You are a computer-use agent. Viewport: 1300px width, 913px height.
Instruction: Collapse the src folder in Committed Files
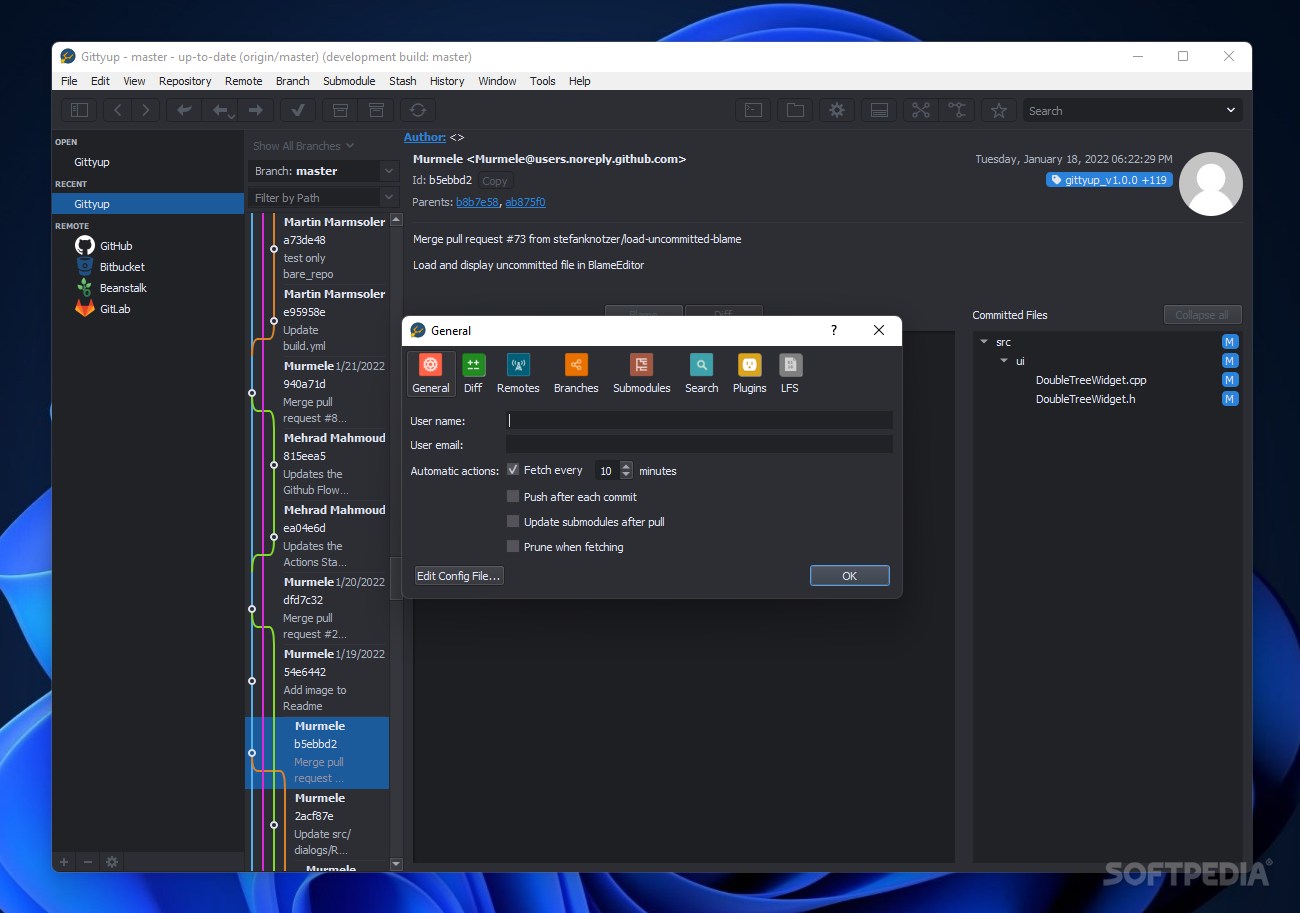984,342
